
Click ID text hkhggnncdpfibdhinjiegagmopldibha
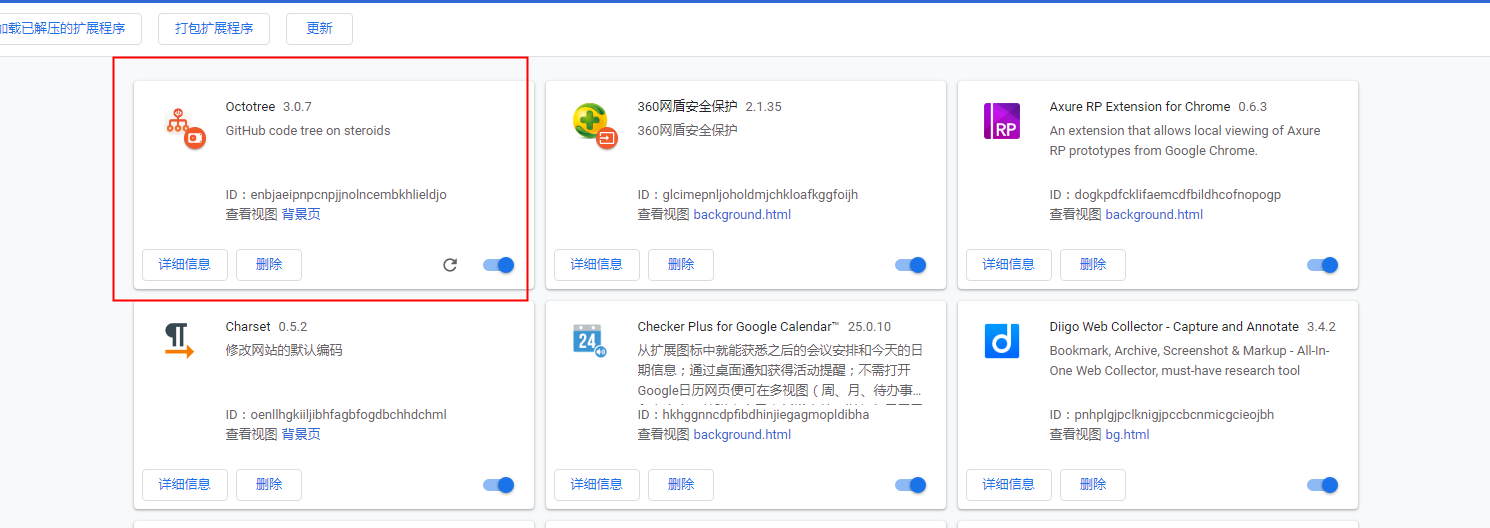click(766, 414)
